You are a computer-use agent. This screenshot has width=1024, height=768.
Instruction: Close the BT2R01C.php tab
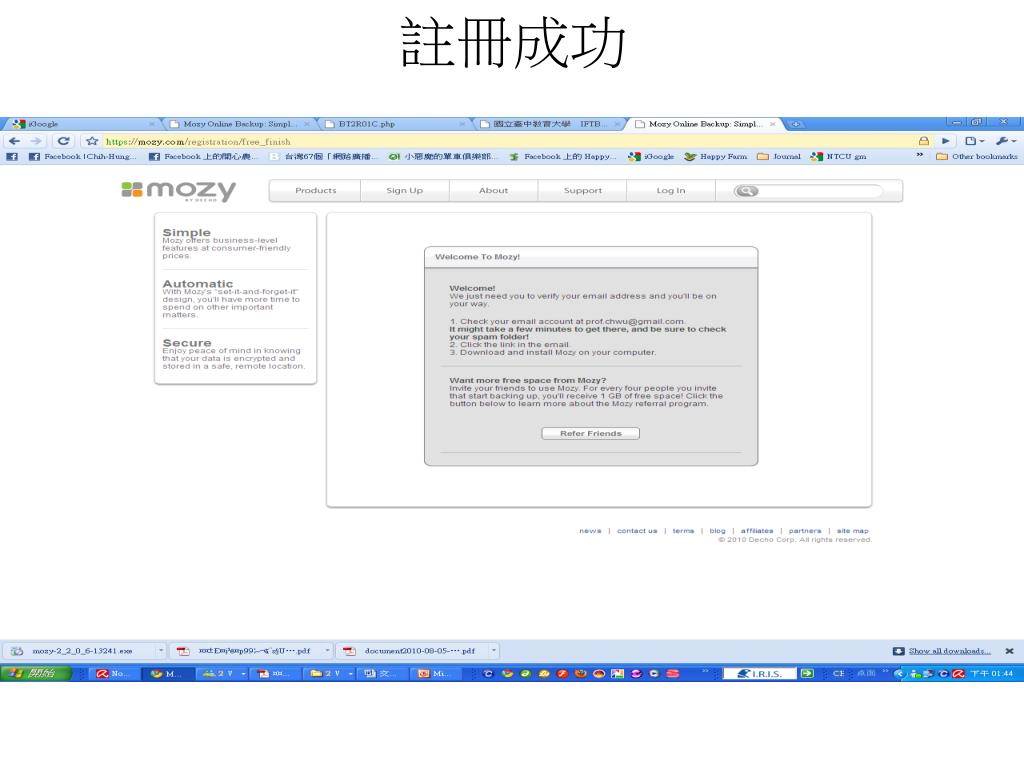(x=462, y=124)
